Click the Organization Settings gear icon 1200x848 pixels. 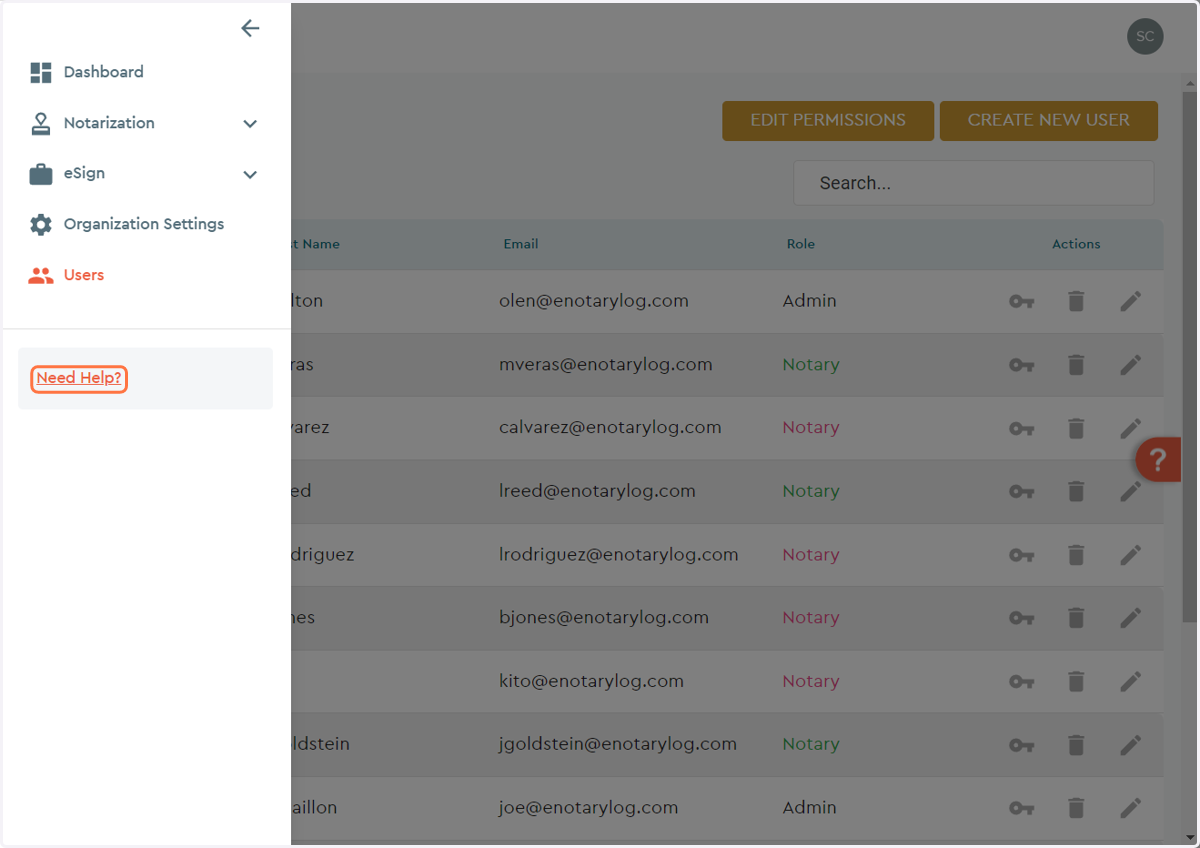tap(41, 224)
